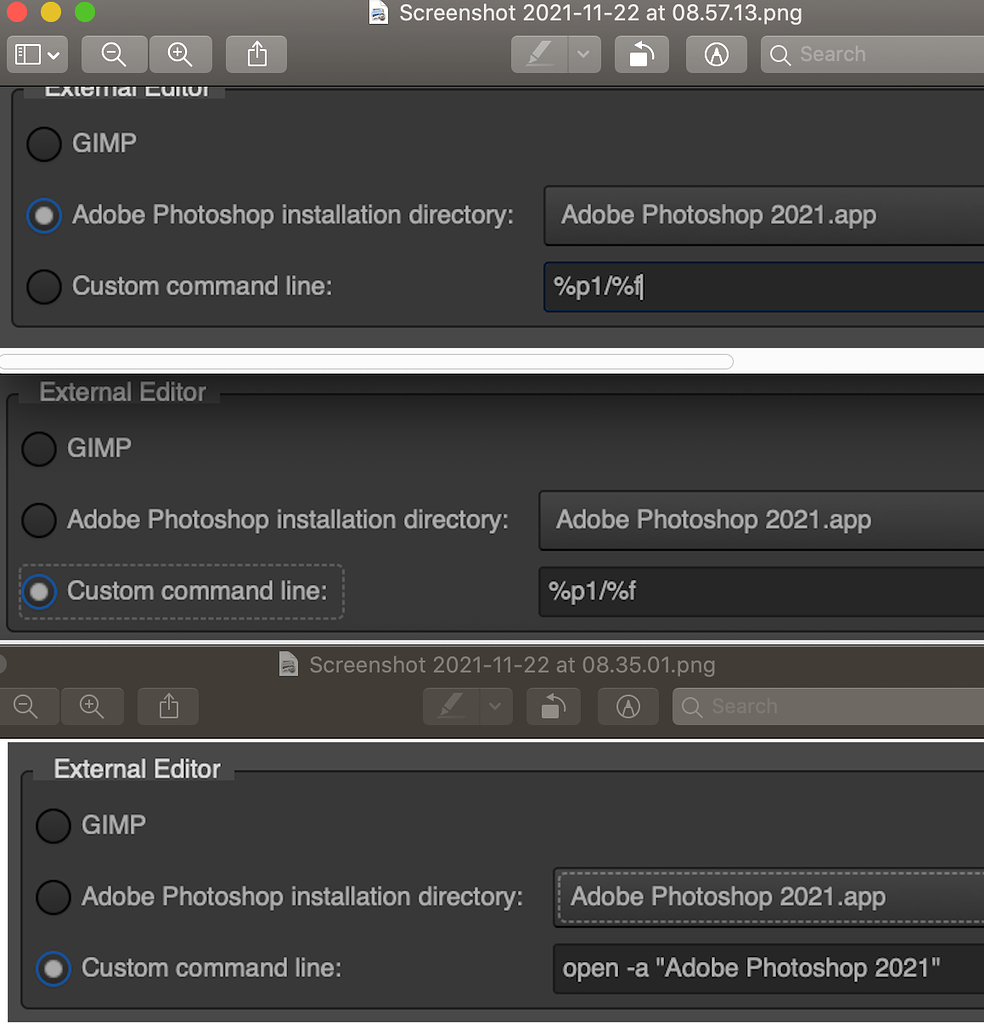Open the sidebar view menu dropdown

tap(37, 54)
